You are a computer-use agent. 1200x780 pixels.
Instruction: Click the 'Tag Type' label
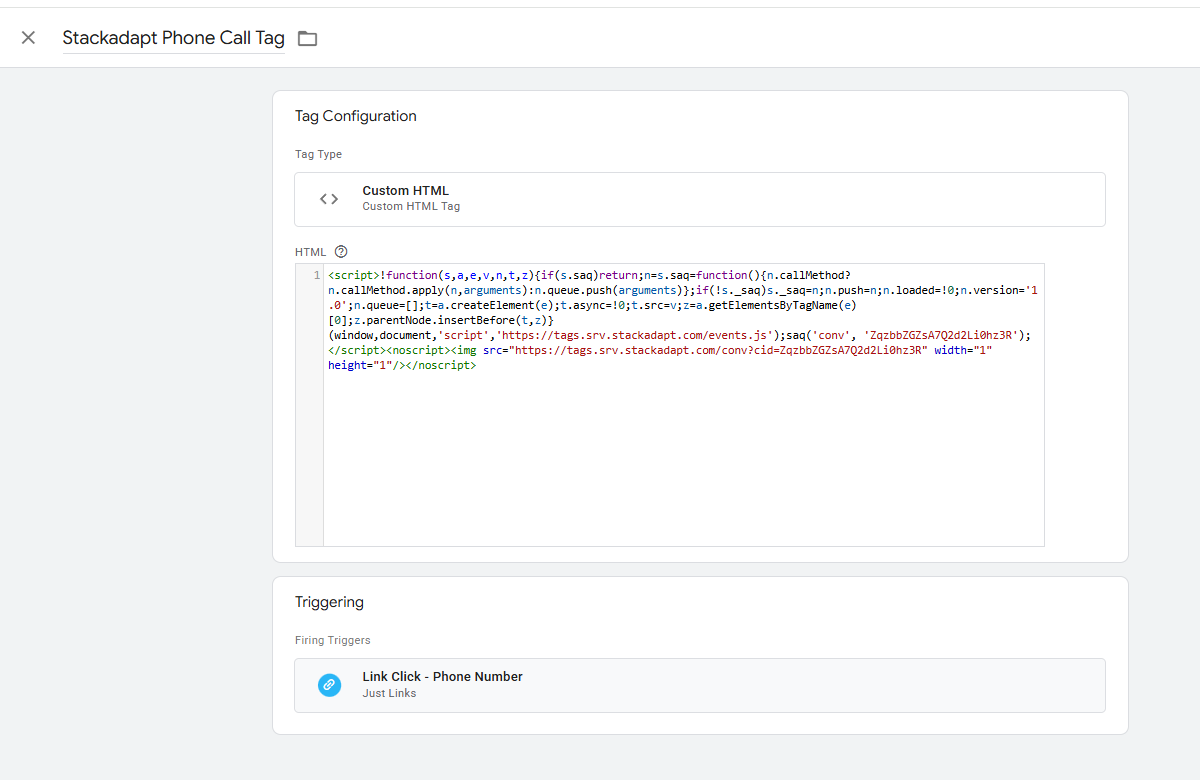tap(318, 154)
